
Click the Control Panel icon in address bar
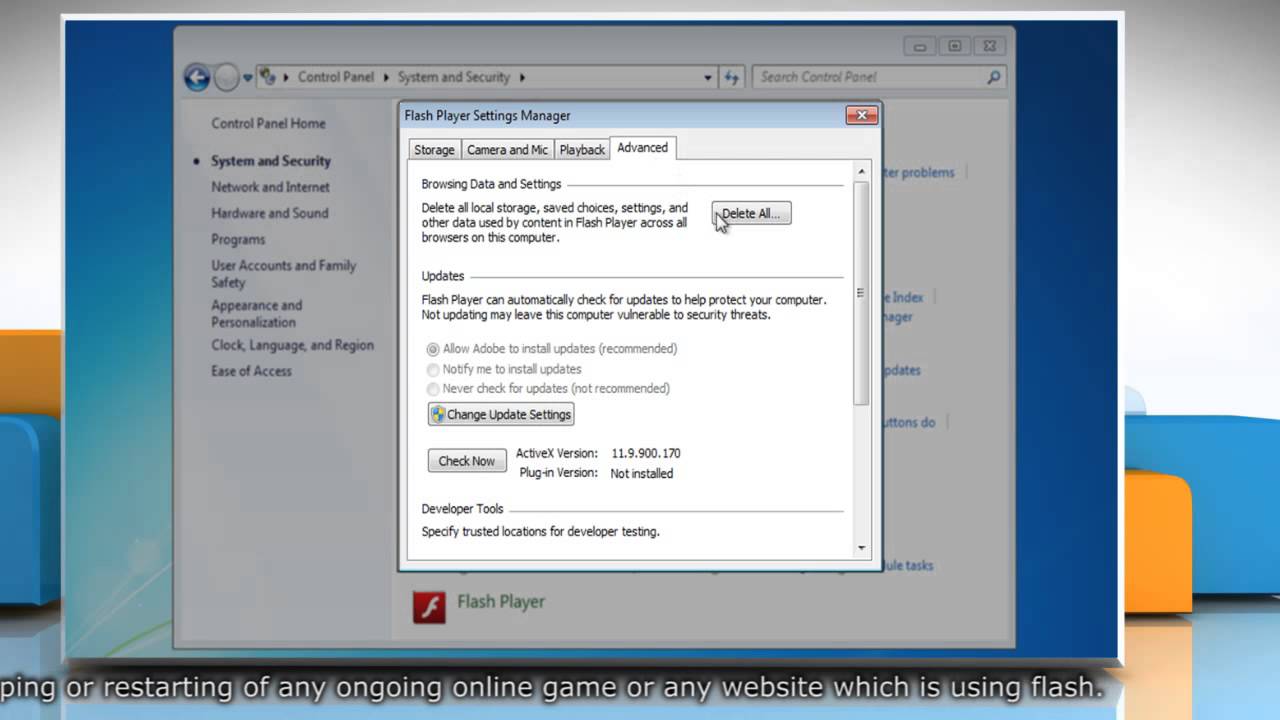tap(268, 77)
